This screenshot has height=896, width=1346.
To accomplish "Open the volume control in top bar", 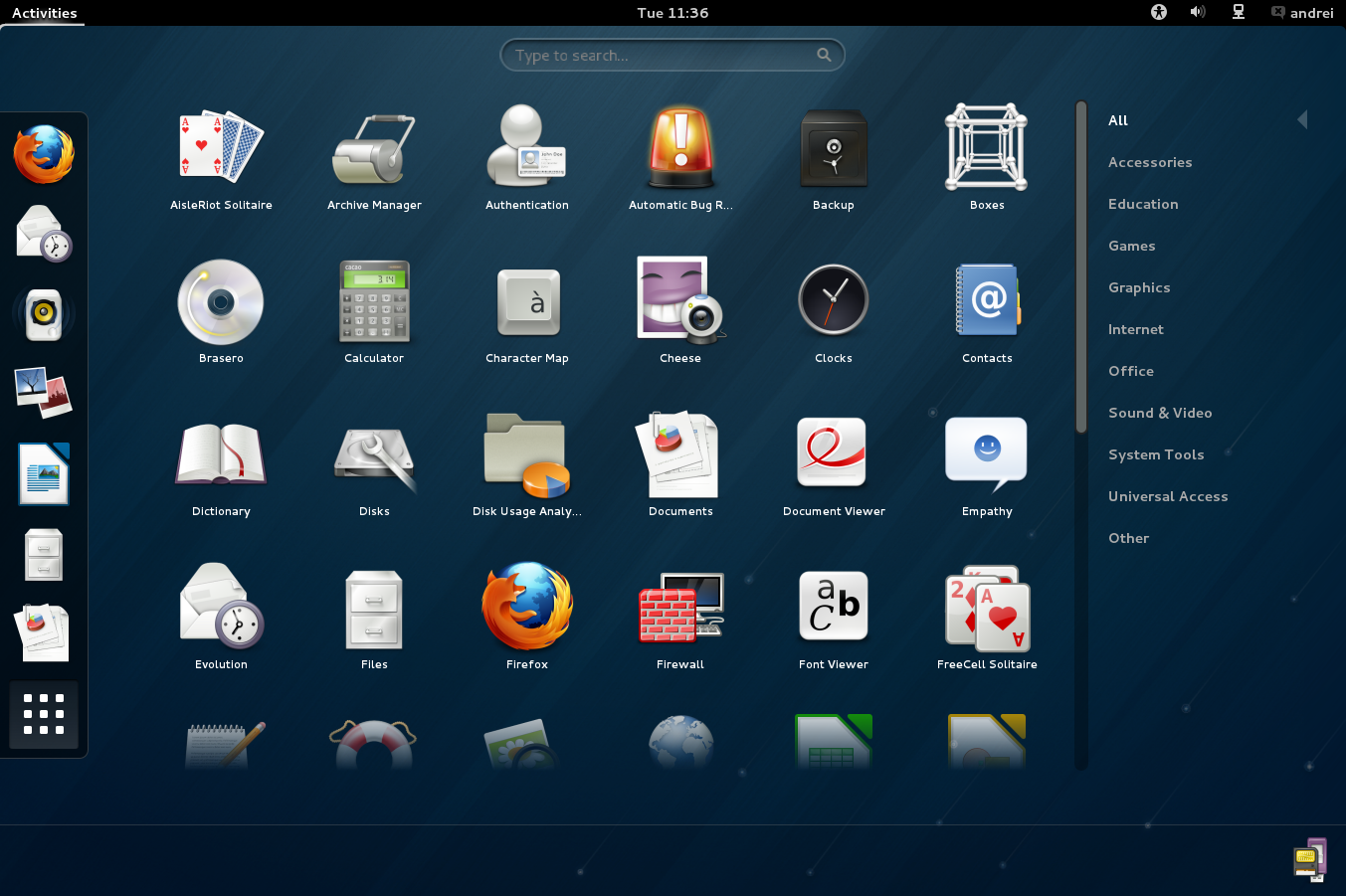I will point(1198,12).
